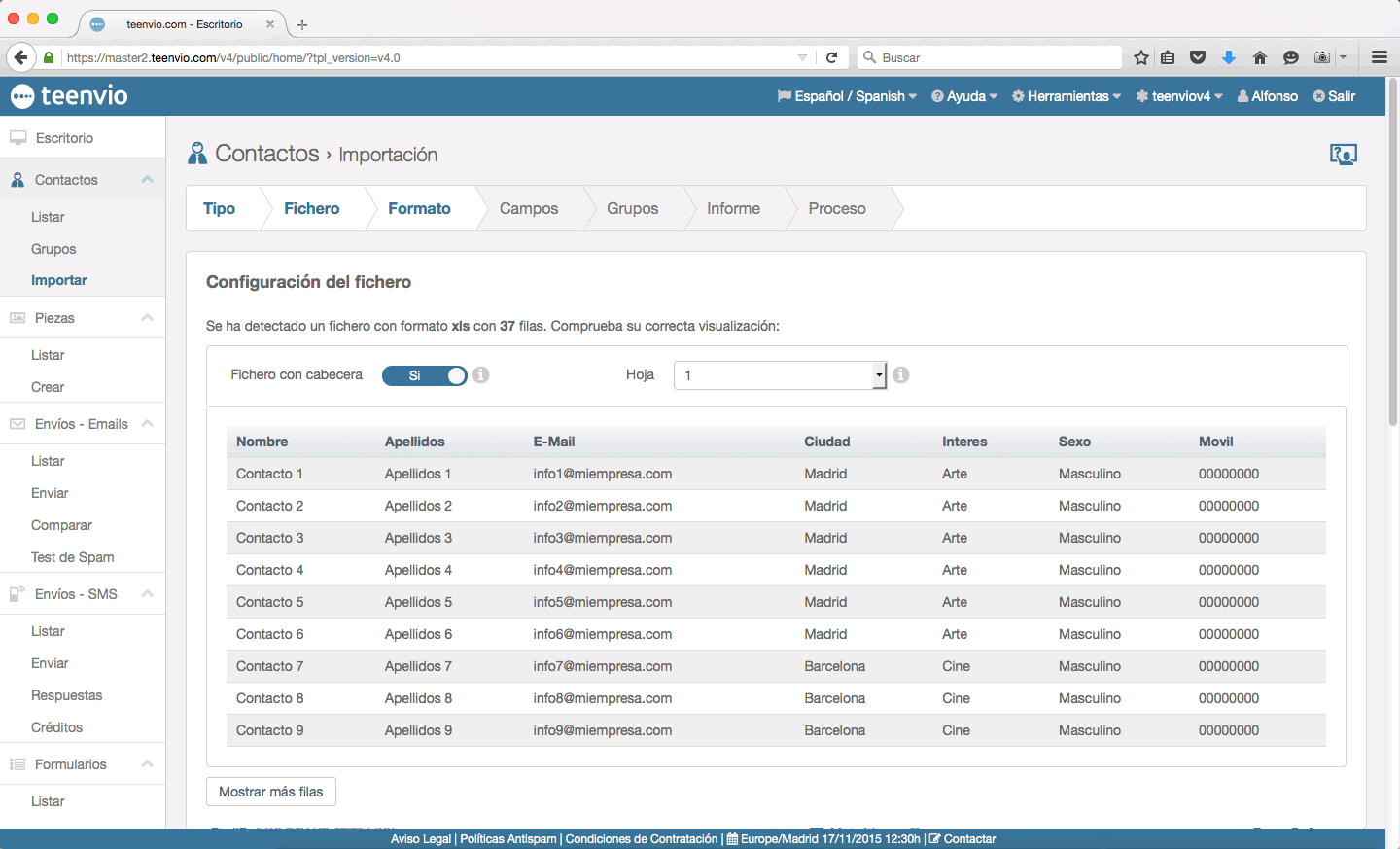Open the Firefox hamburger menu
Viewport: 1400px width, 849px height.
pos(1379,57)
